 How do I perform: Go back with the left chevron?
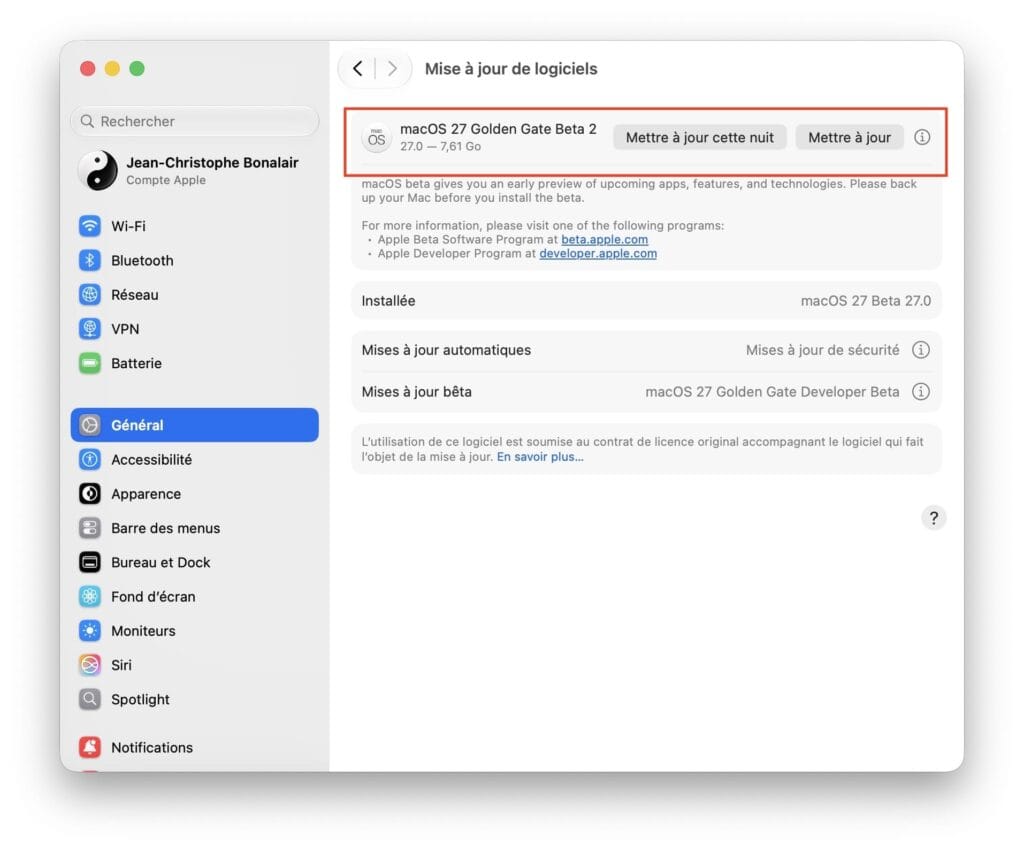tap(357, 69)
